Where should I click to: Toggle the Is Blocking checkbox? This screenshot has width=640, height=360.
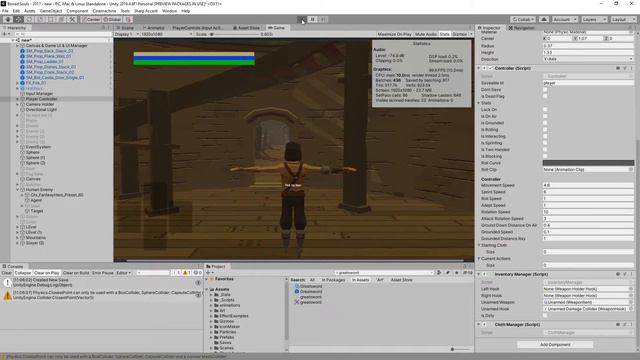click(x=545, y=156)
